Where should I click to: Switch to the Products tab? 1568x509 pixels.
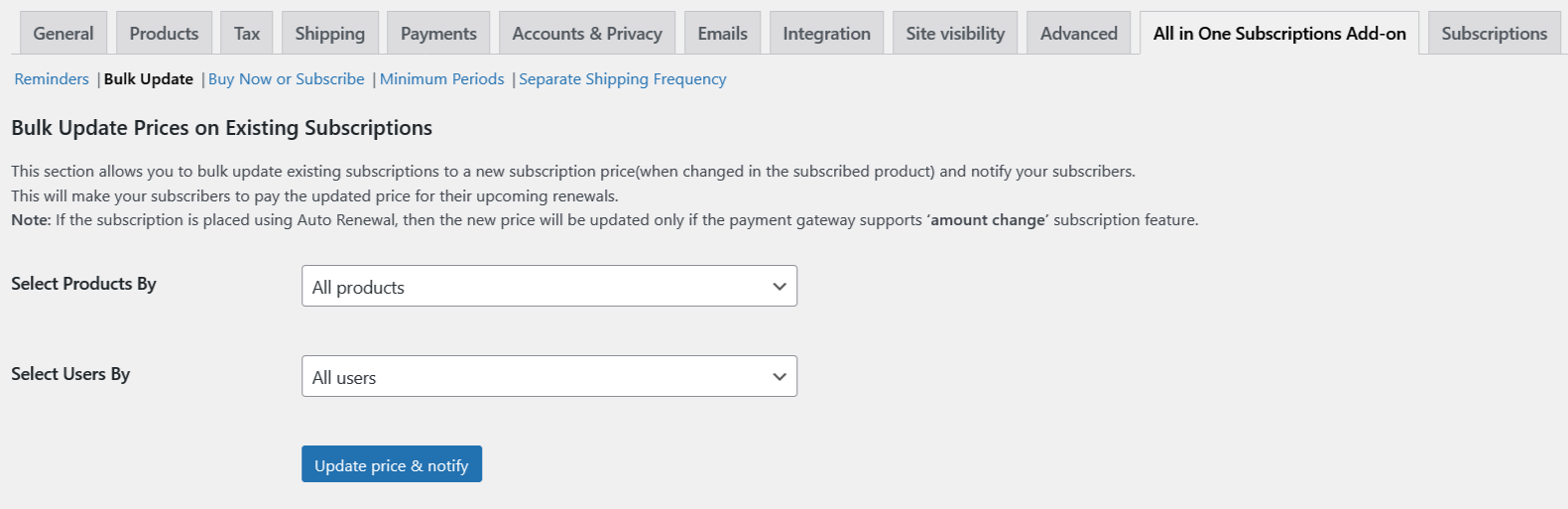coord(164,34)
